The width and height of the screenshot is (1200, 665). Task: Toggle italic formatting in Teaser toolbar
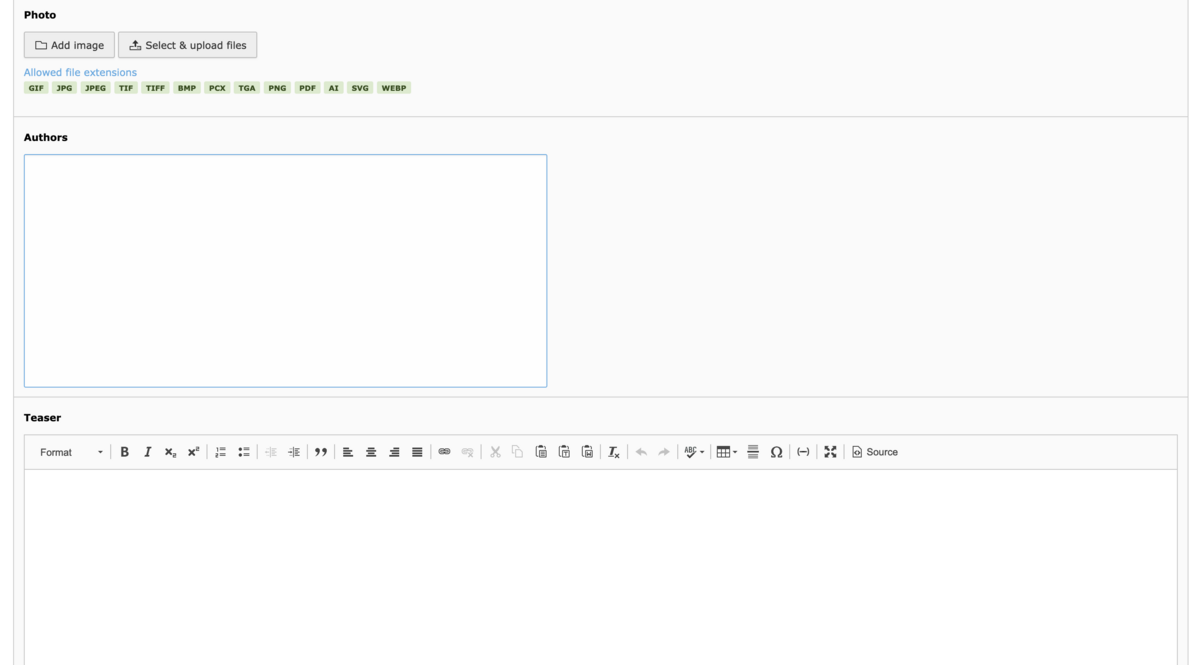[x=147, y=452]
